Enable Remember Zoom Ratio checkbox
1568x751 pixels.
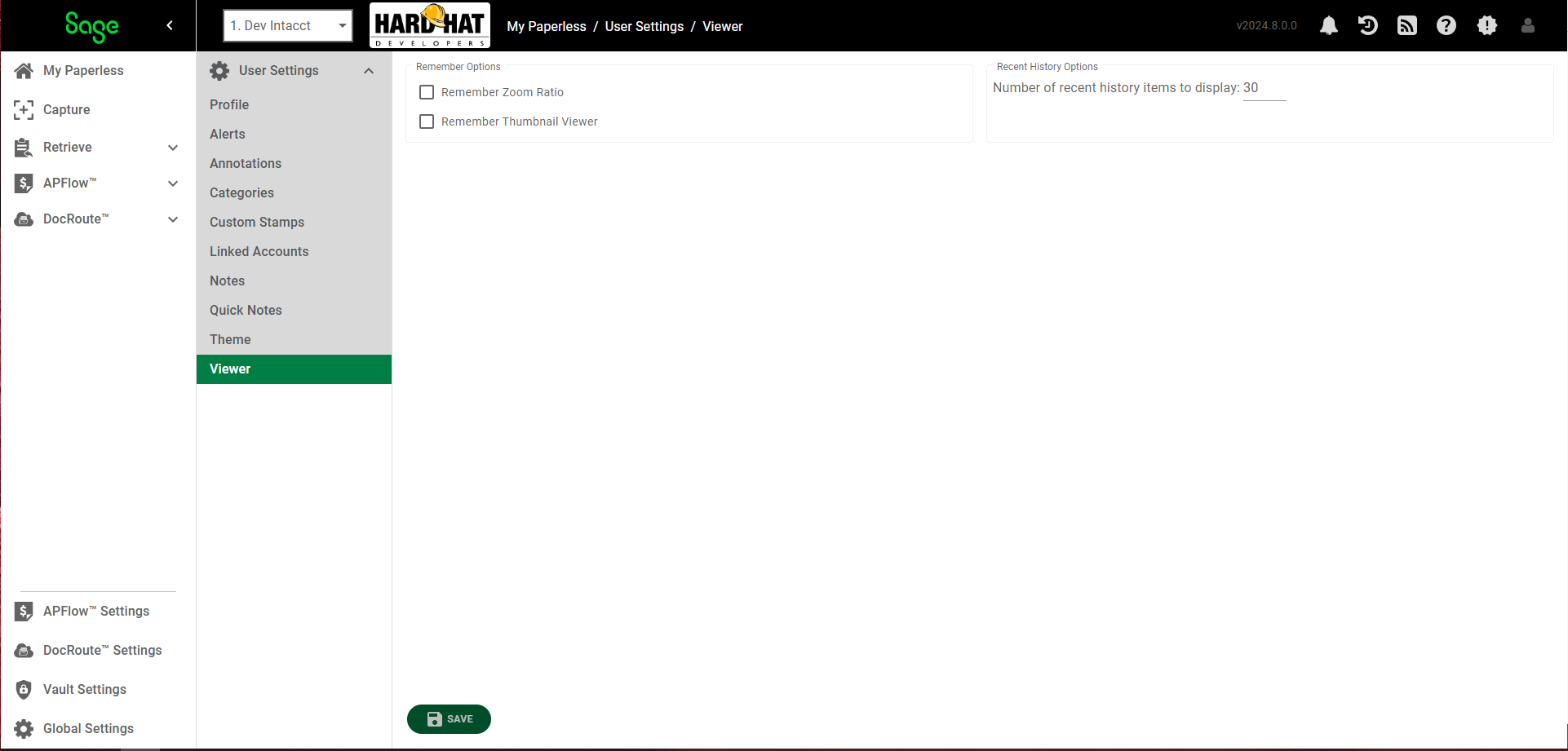pos(427,92)
